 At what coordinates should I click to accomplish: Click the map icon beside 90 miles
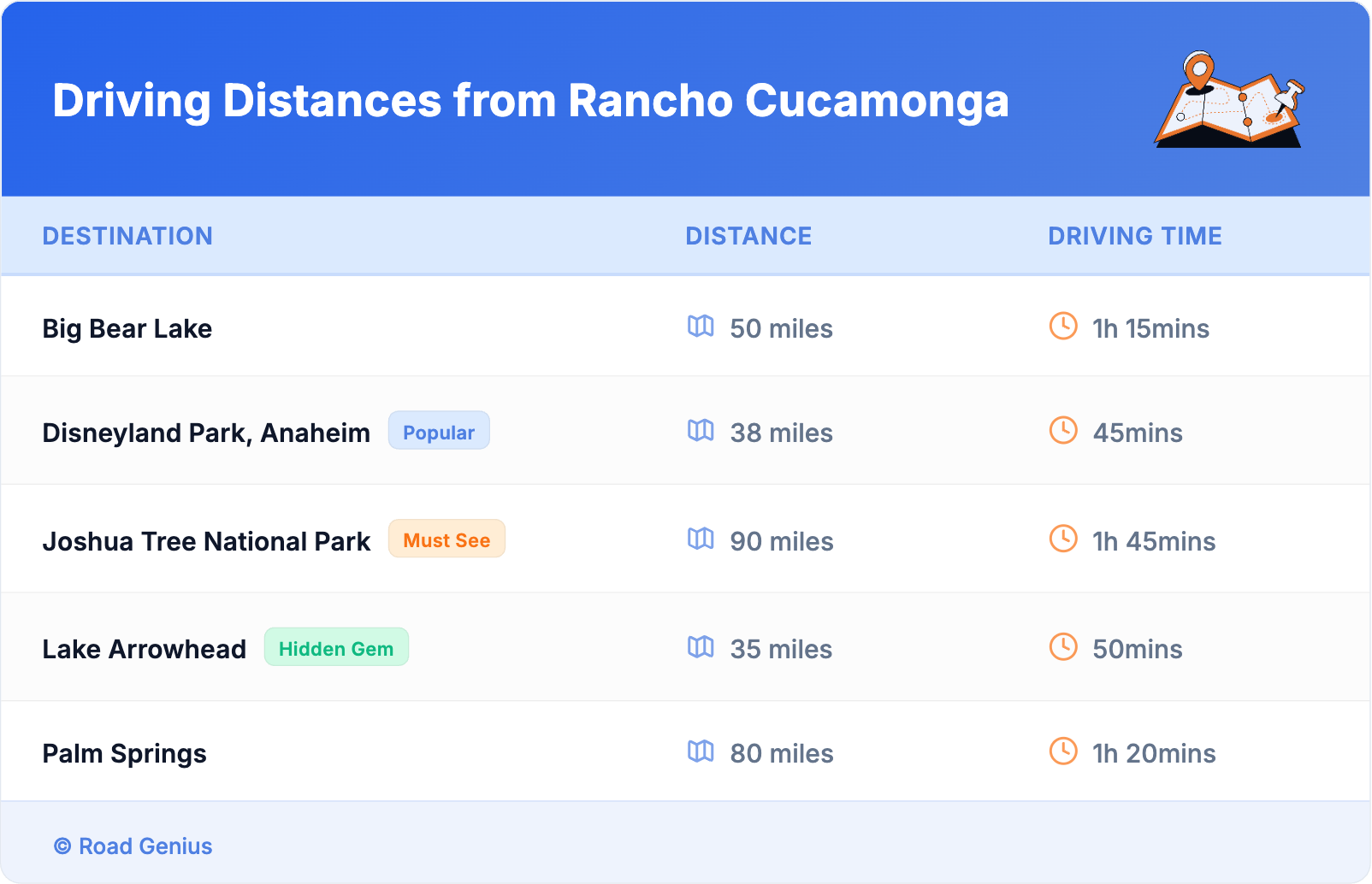[x=701, y=539]
